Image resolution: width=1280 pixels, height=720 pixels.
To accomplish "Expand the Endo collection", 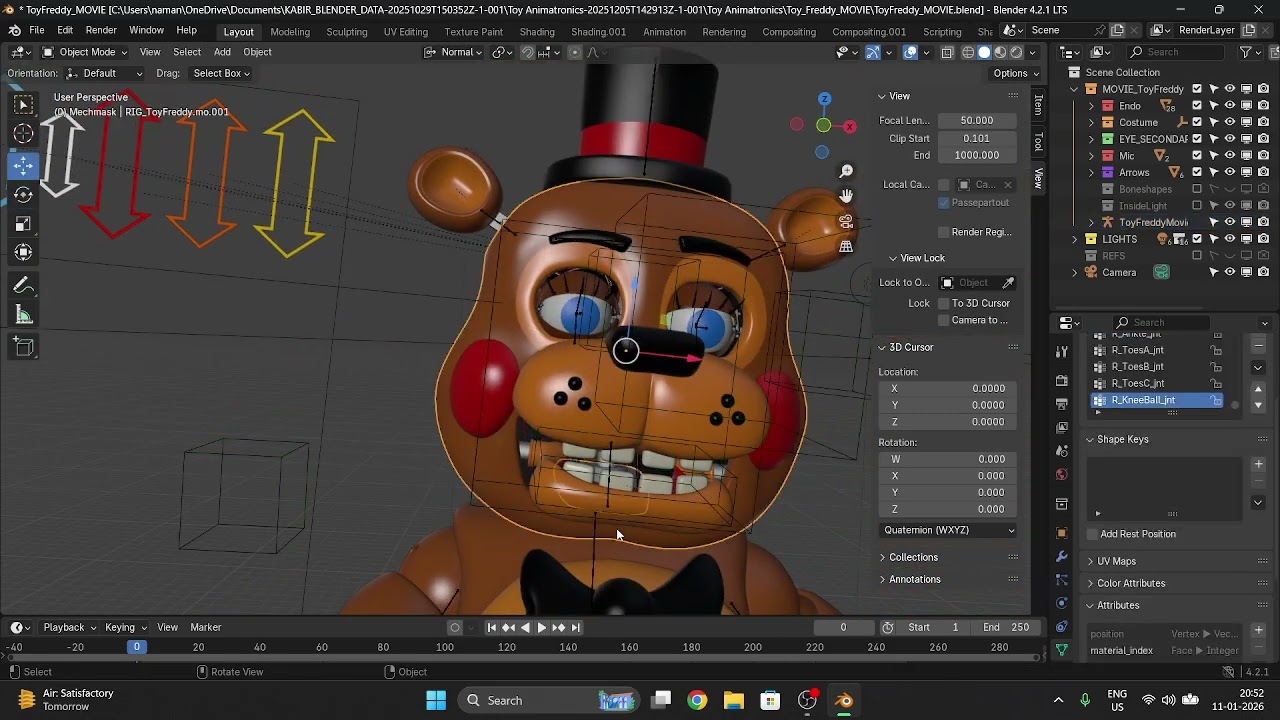I will 1091,105.
